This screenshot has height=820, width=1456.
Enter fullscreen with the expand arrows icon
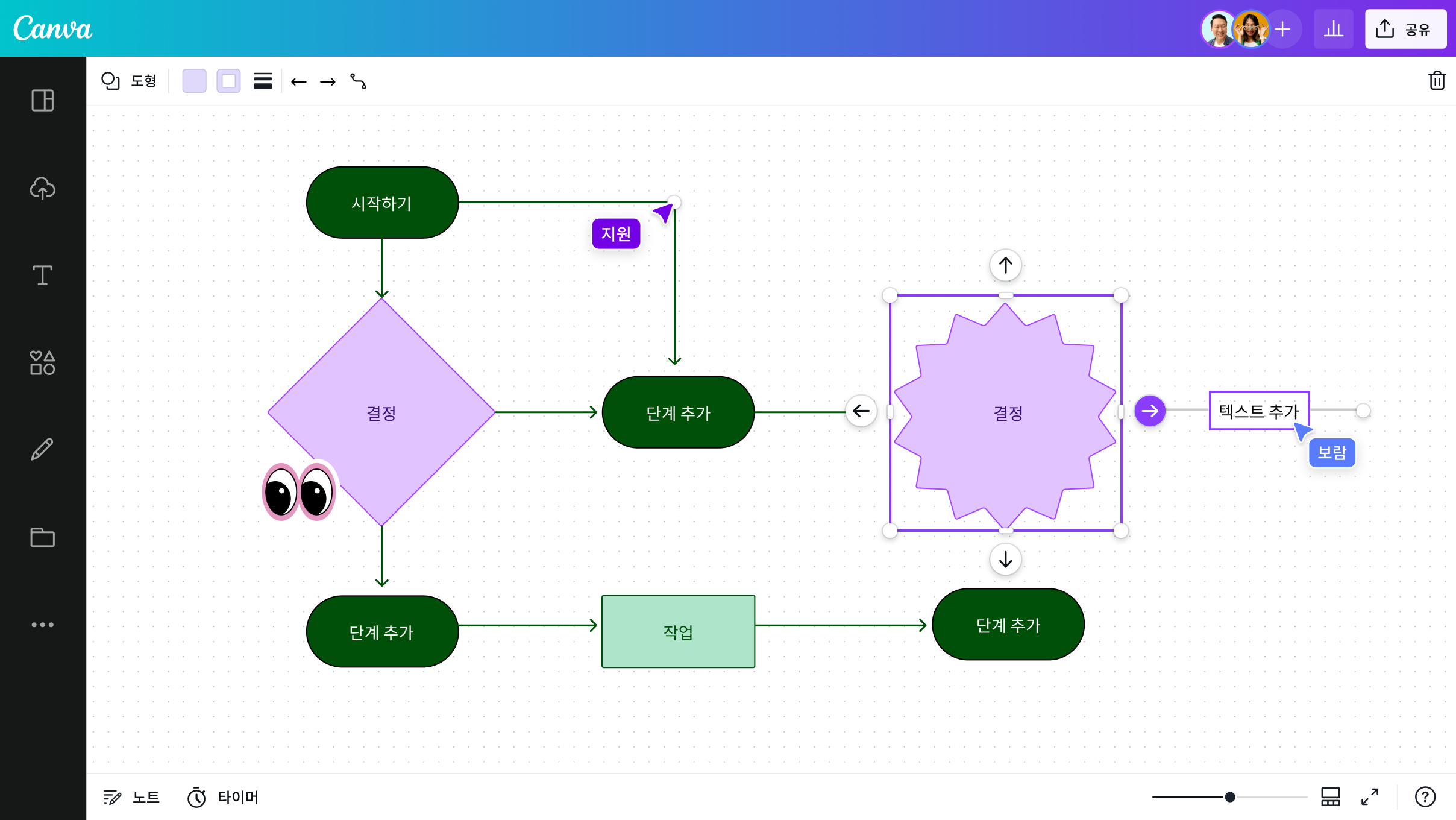point(1370,797)
